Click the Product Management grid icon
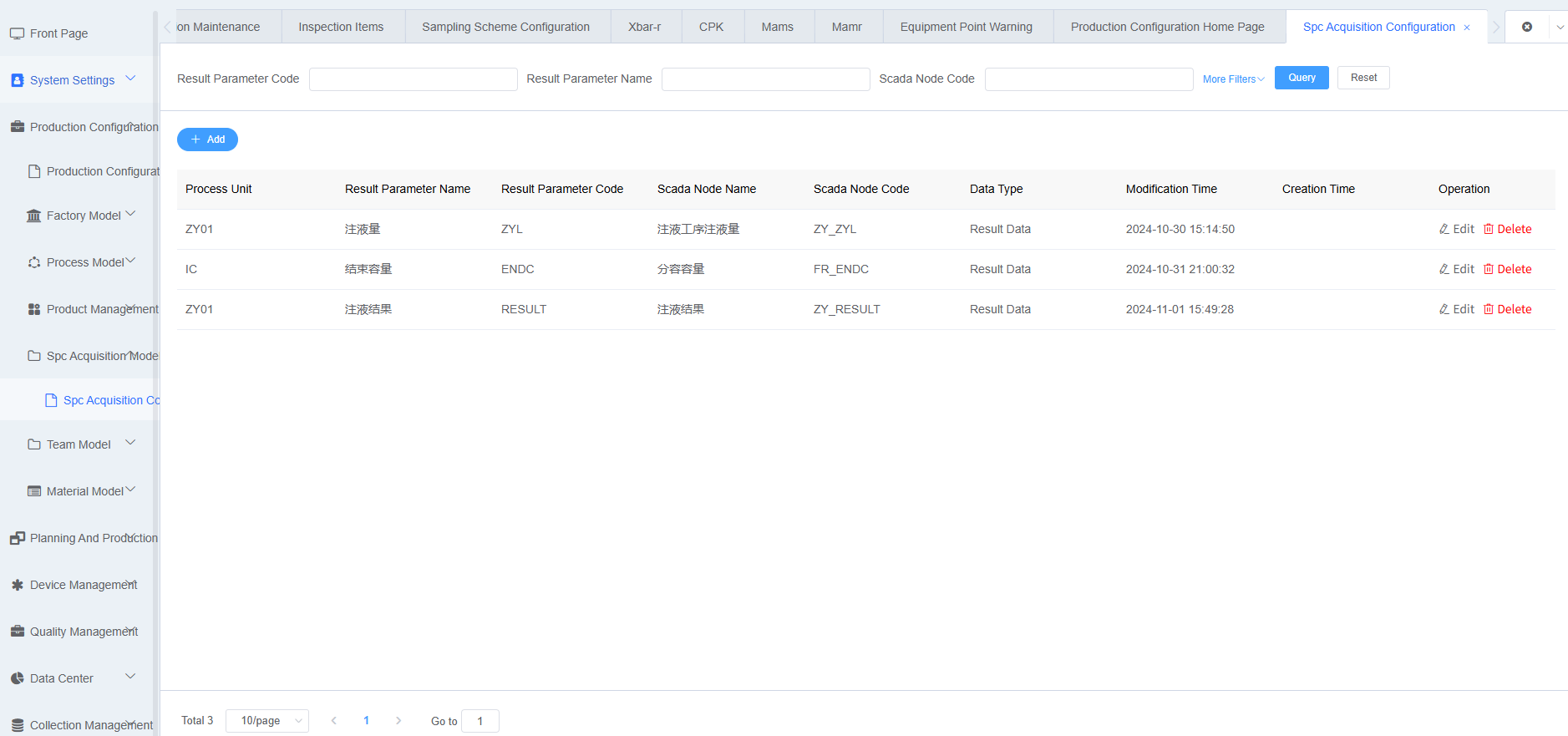The image size is (1568, 736). (x=33, y=309)
